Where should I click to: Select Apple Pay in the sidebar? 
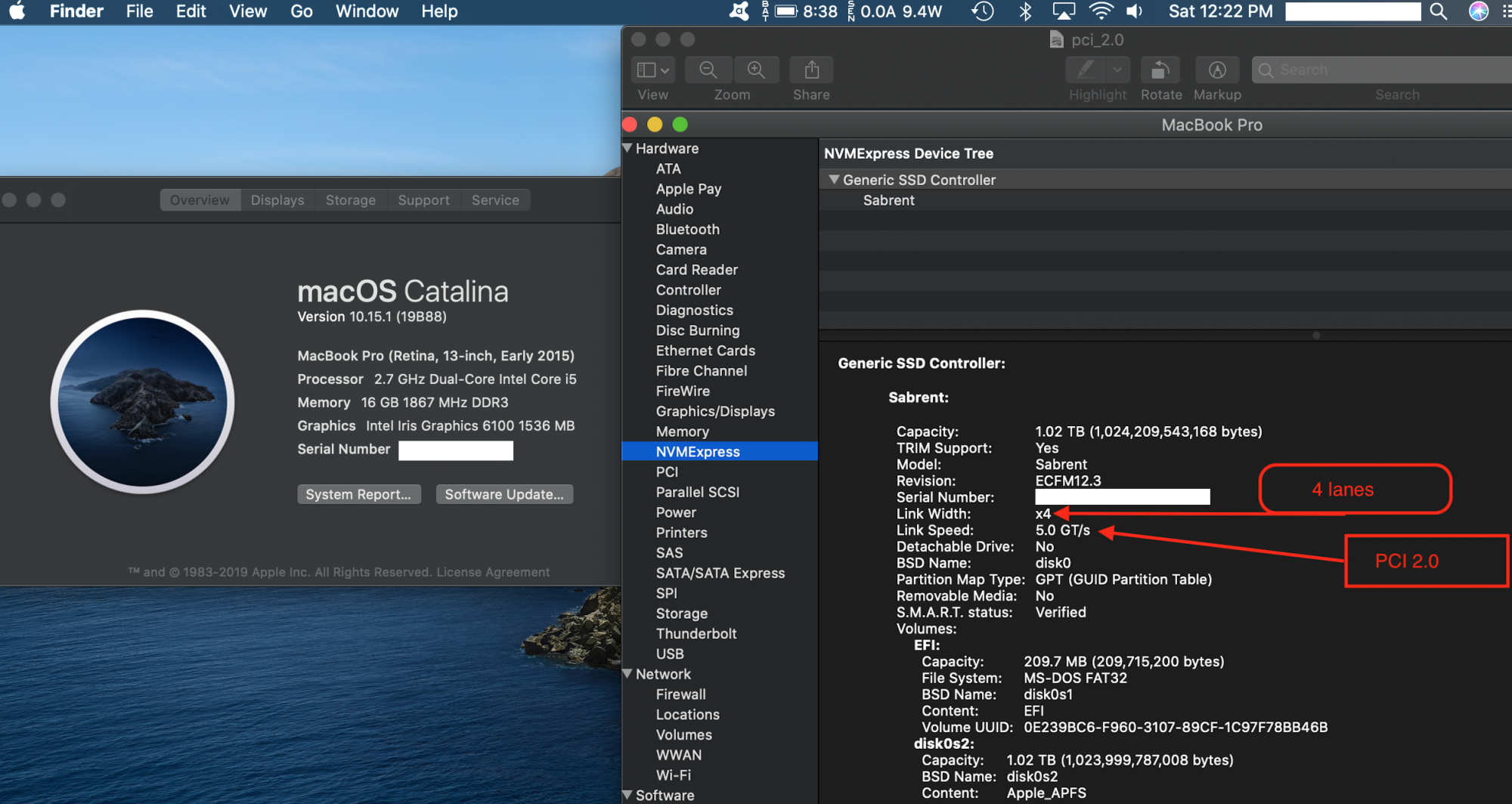(689, 189)
